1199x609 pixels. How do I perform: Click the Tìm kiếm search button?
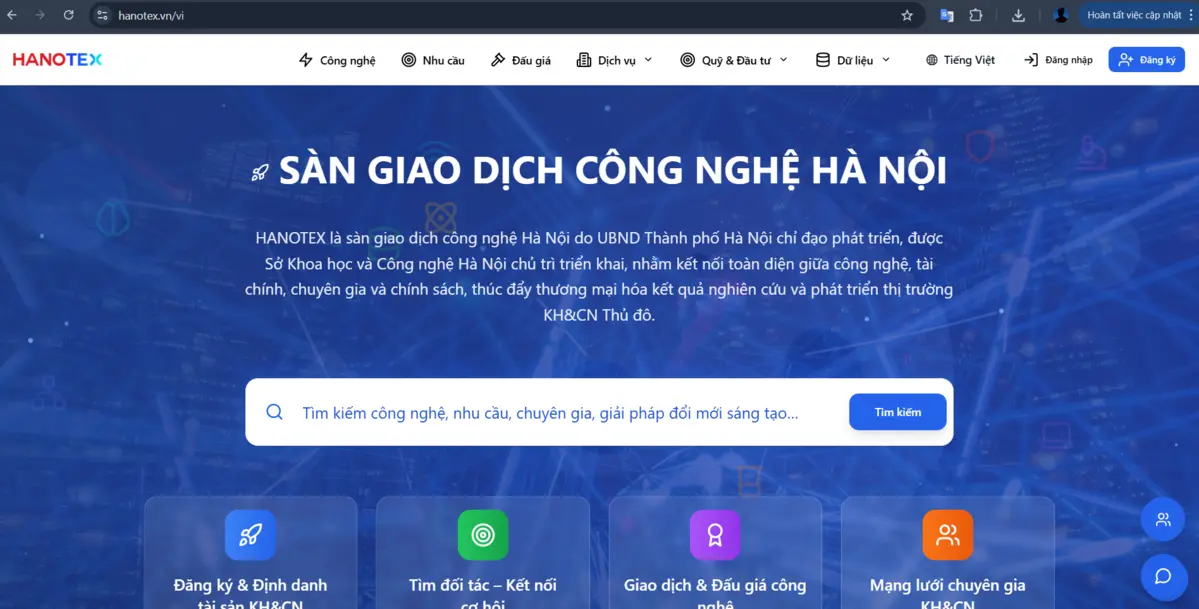click(898, 412)
